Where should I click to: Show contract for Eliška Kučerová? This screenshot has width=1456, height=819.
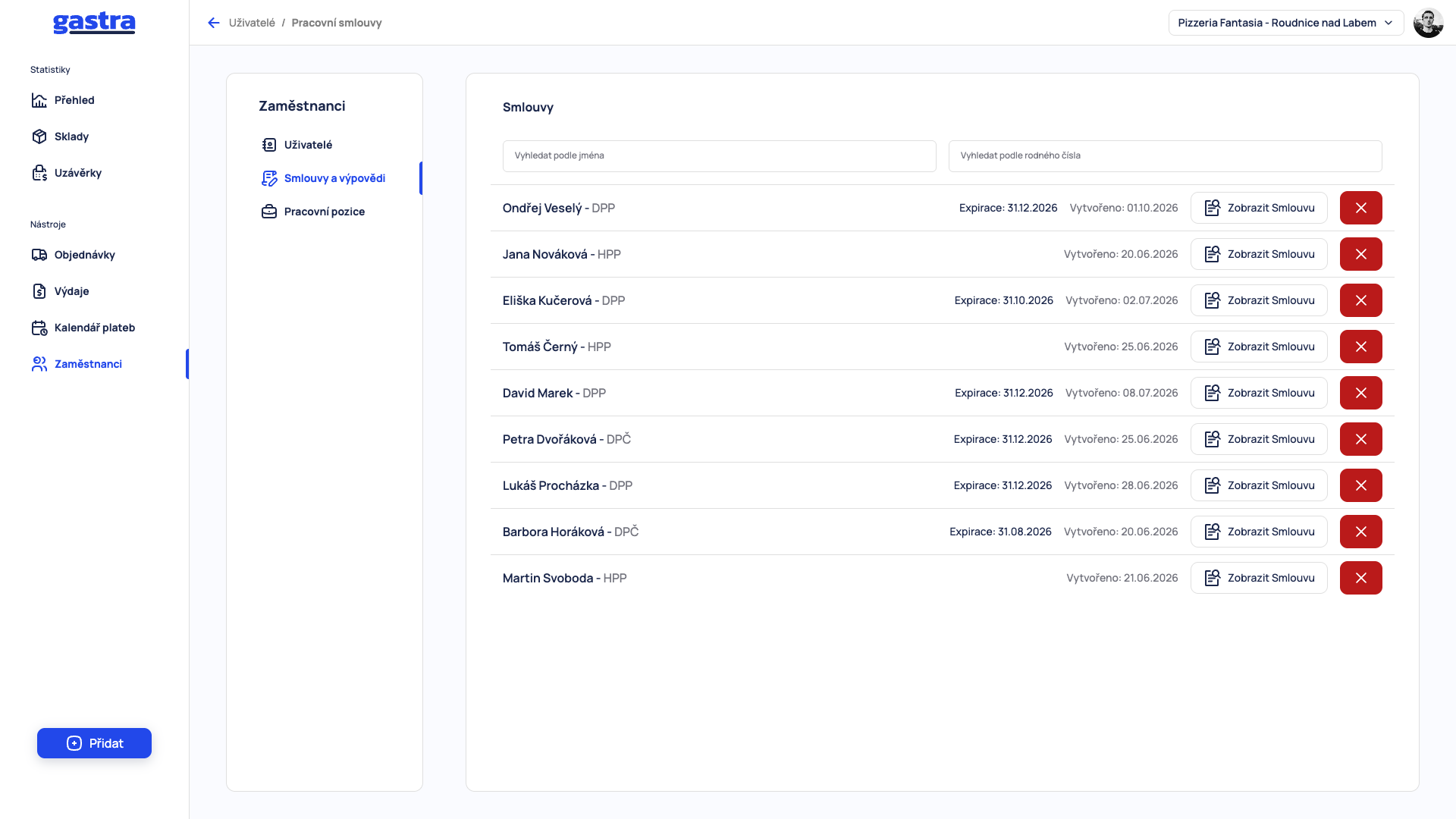point(1259,300)
